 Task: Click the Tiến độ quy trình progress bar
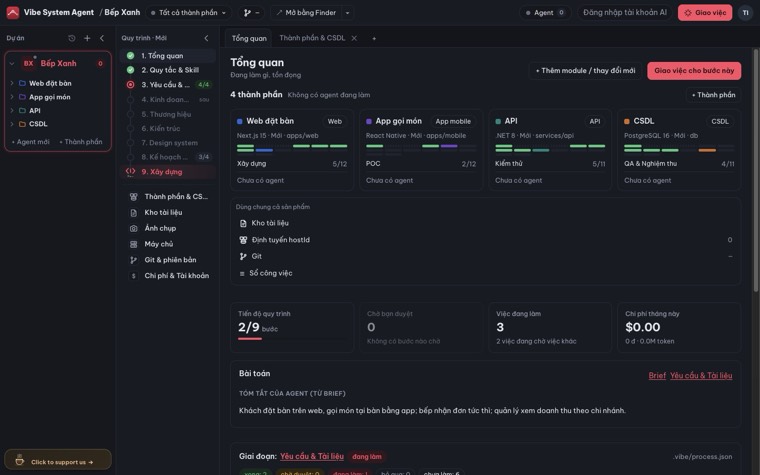point(293,339)
